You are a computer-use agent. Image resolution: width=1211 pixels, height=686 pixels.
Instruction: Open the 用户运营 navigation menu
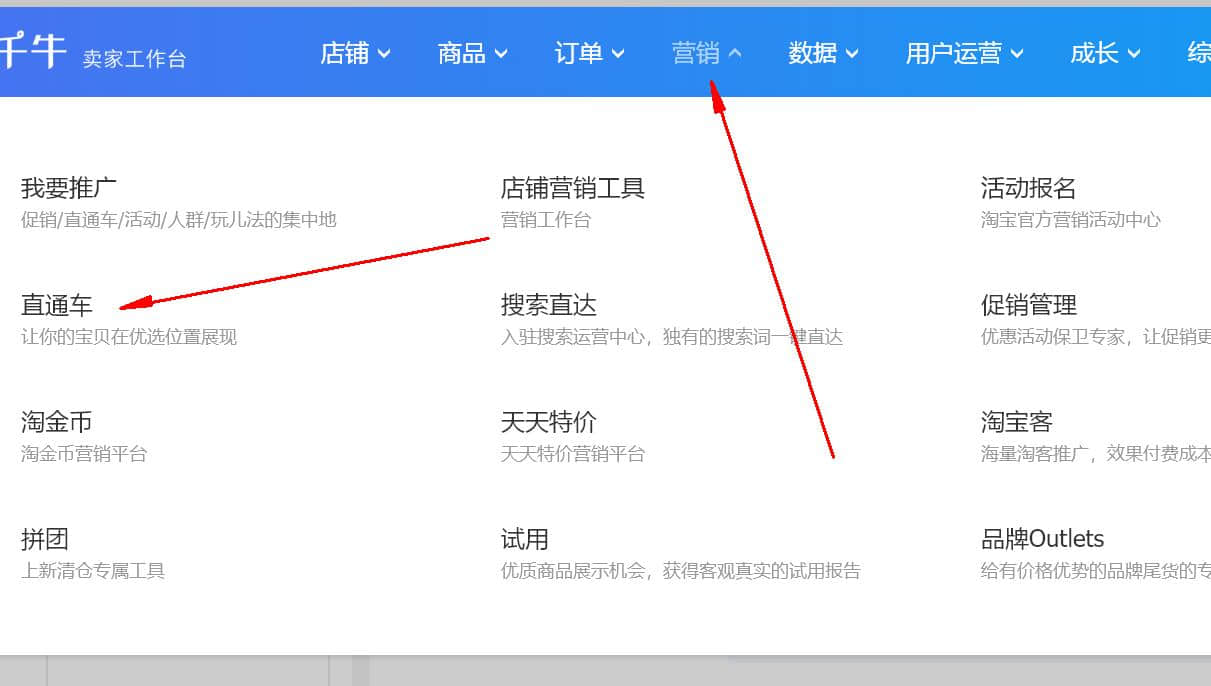[x=963, y=53]
